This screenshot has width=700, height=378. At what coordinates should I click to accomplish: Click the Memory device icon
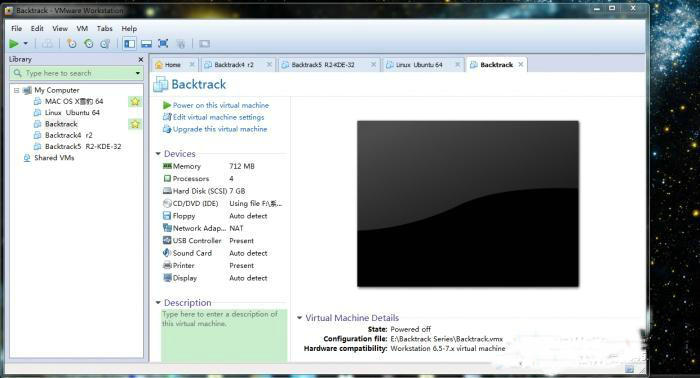click(167, 166)
